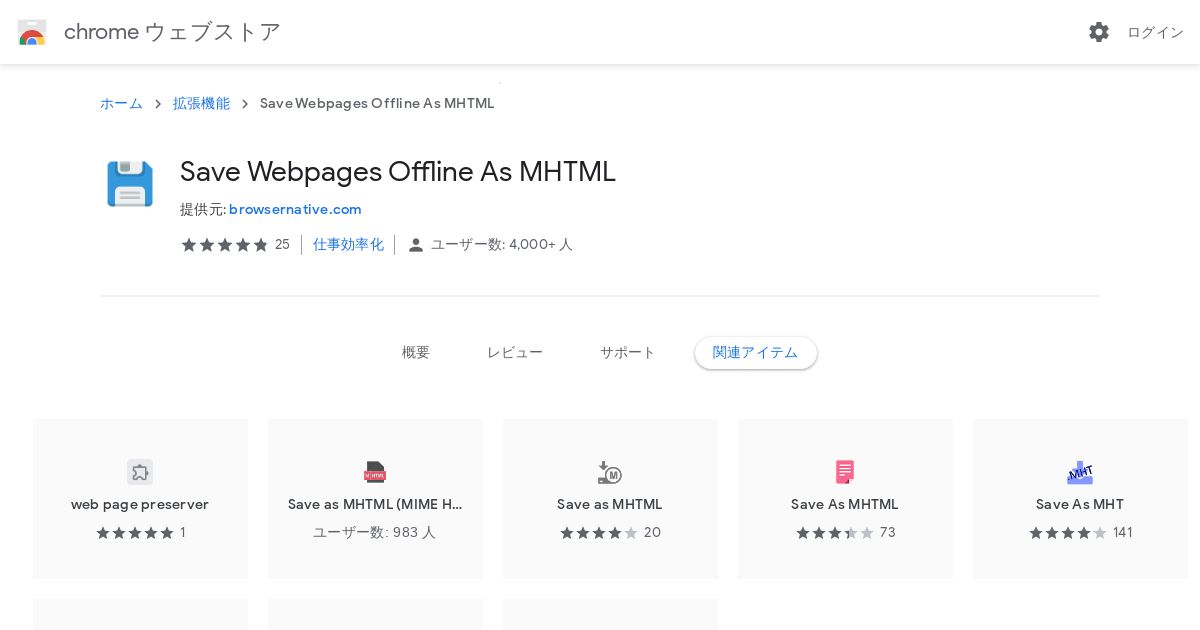The width and height of the screenshot is (1200, 630).
Task: Click the ログイン sign-in link
Action: [x=1155, y=32]
